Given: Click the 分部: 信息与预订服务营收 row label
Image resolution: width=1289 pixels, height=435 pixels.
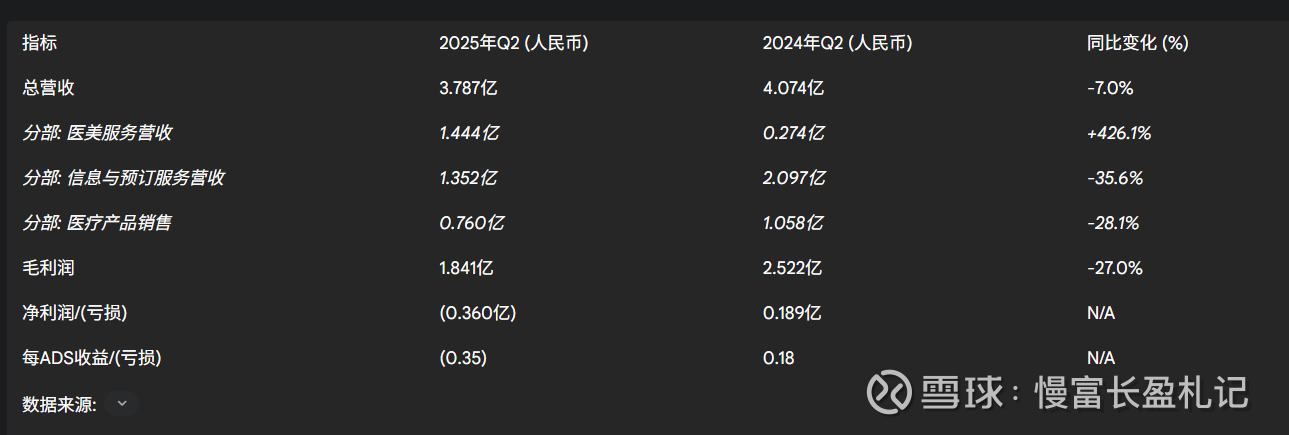Looking at the screenshot, I should coord(123,178).
